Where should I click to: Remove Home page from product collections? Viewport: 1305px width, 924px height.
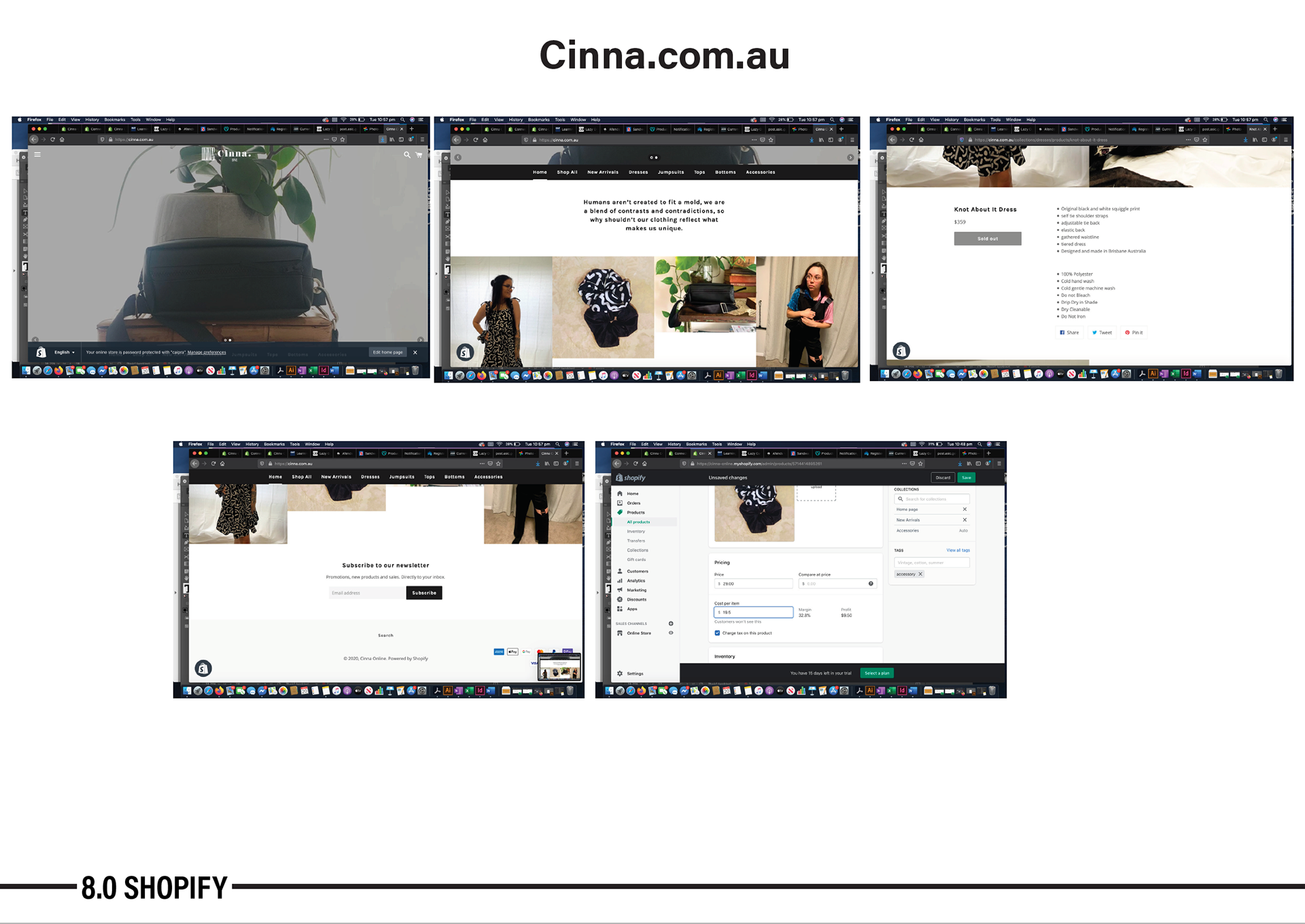pyautogui.click(x=964, y=509)
